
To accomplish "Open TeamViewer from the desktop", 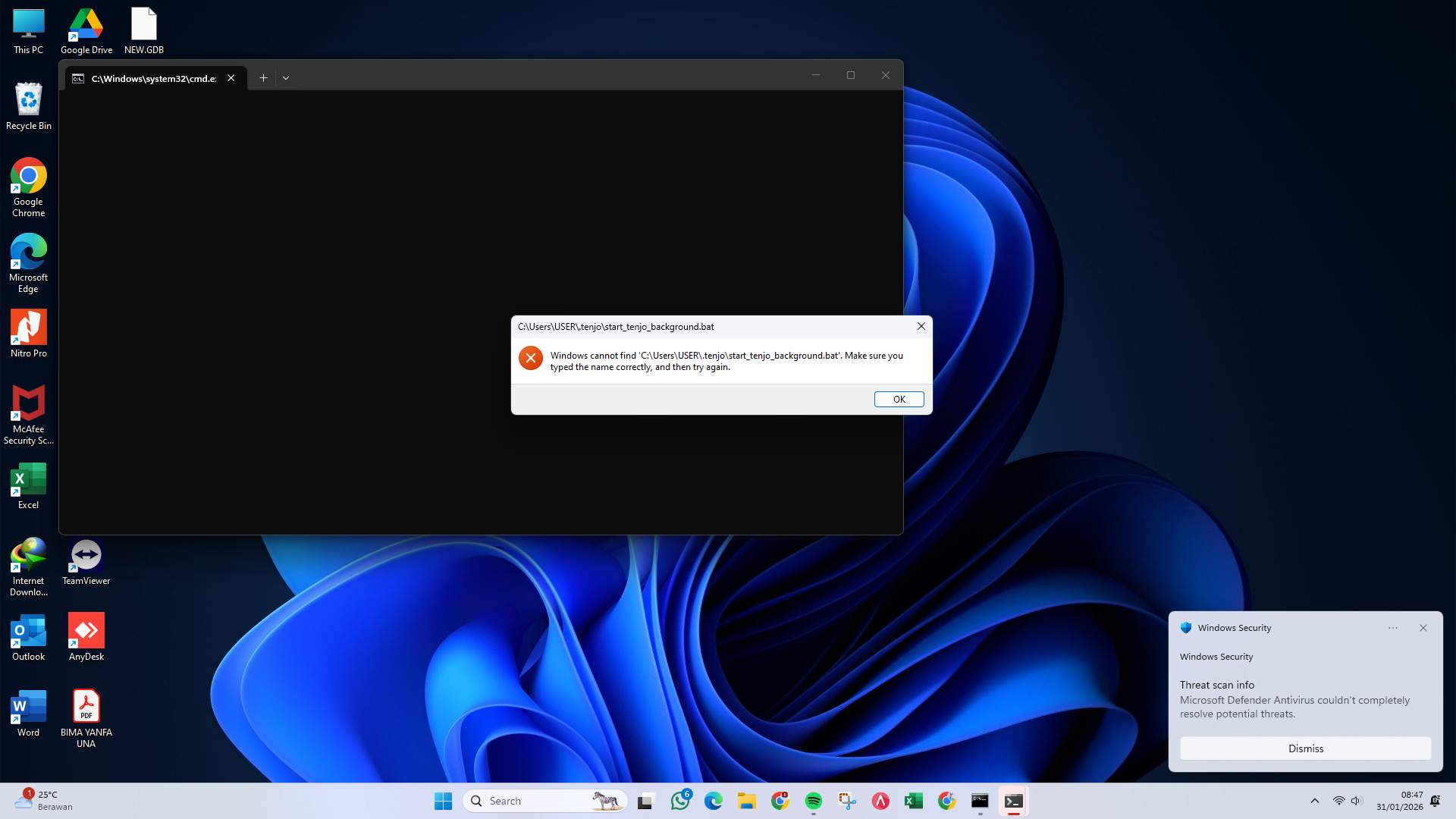I will 86,554.
